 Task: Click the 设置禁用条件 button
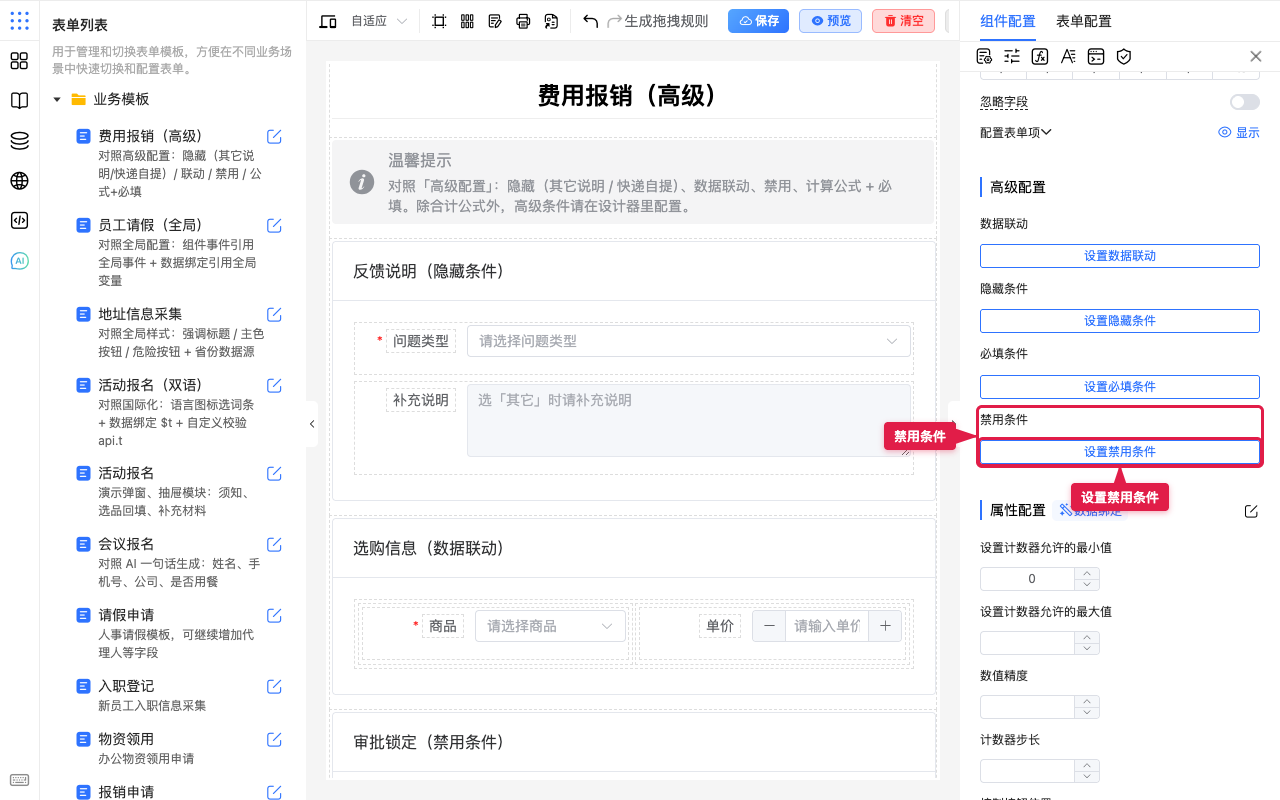coord(1120,452)
